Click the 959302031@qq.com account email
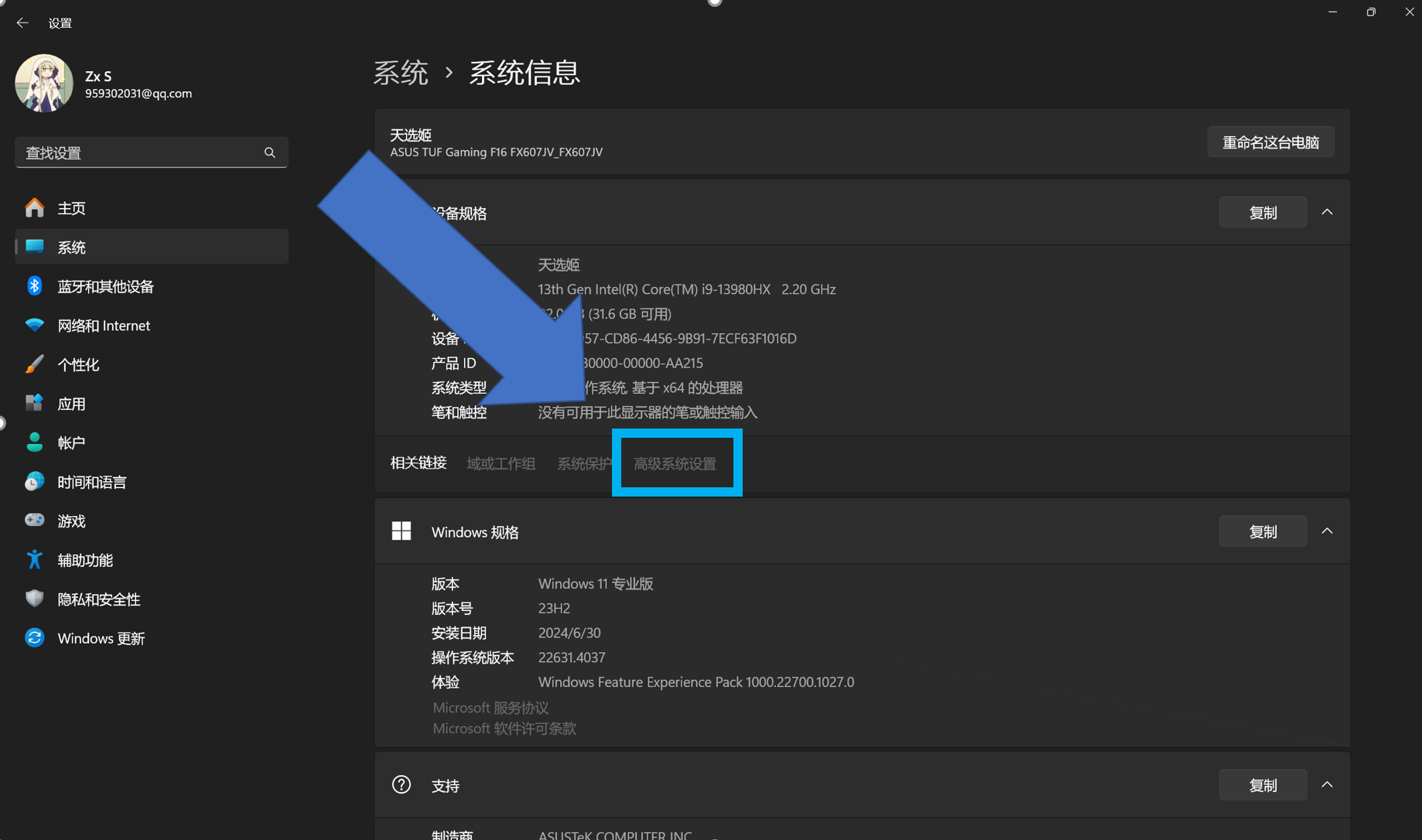The image size is (1422, 840). 138,94
